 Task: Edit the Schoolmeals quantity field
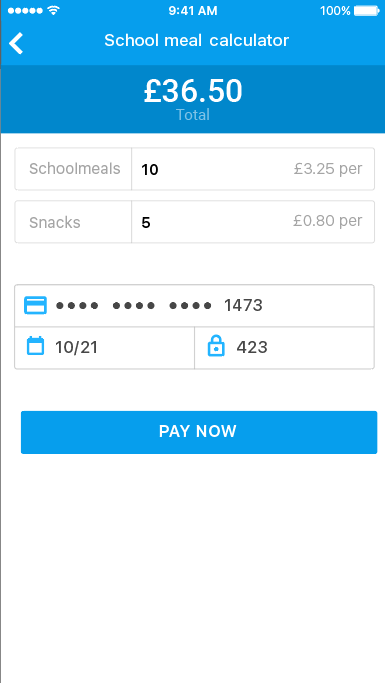pyautogui.click(x=253, y=169)
